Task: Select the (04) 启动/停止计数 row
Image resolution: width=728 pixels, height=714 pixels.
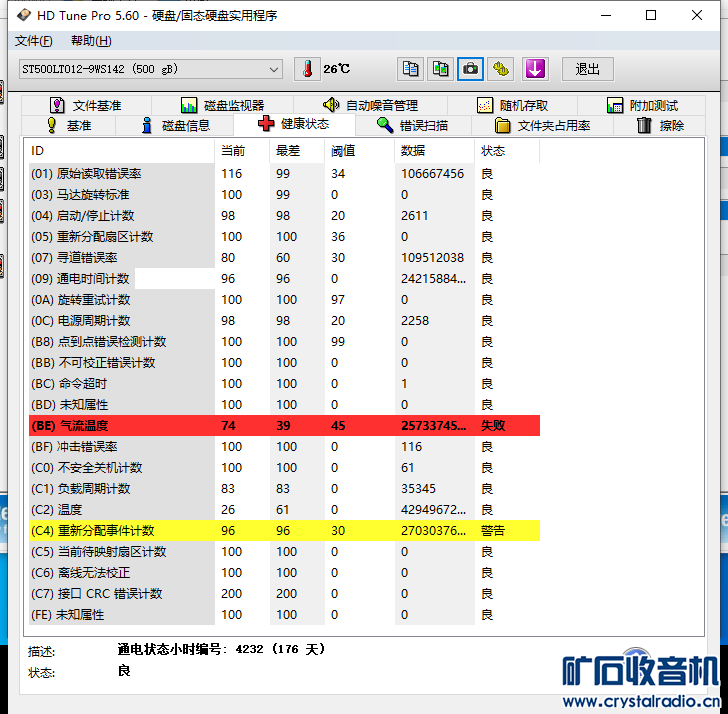Action: (284, 215)
